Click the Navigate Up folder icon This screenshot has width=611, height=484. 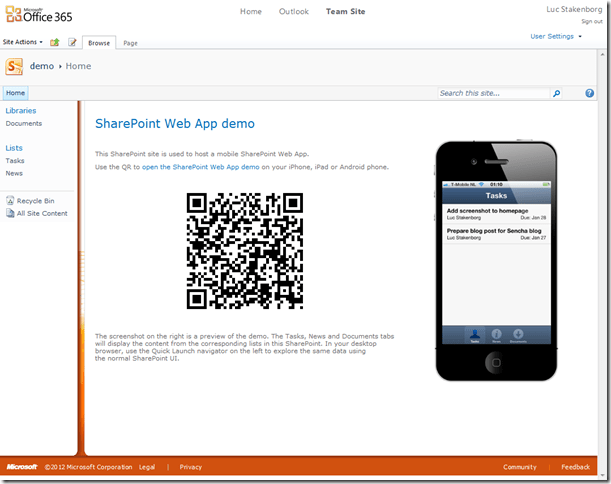pyautogui.click(x=55, y=42)
